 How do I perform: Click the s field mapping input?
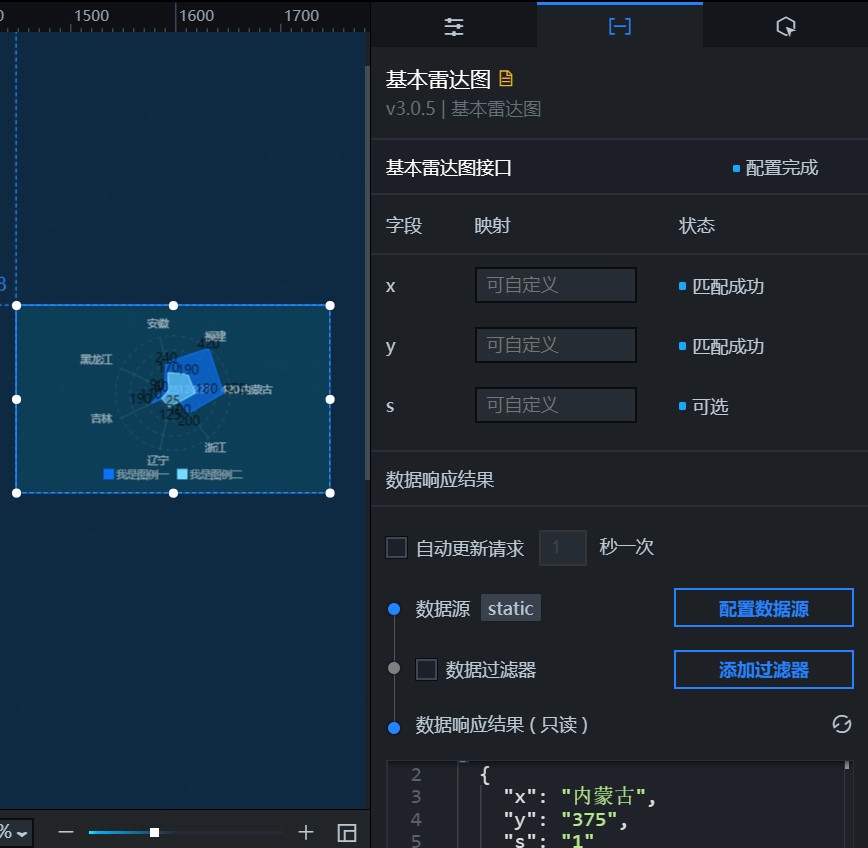pyautogui.click(x=556, y=405)
